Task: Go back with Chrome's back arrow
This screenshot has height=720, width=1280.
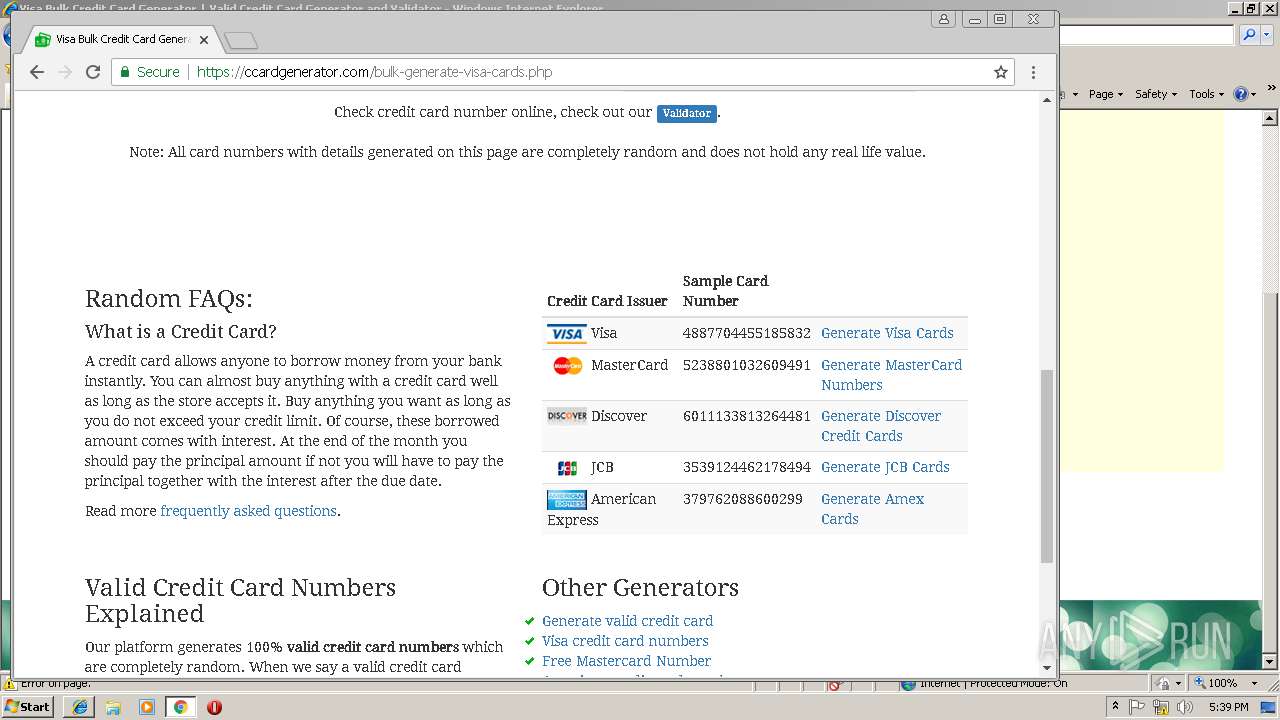Action: [x=37, y=72]
